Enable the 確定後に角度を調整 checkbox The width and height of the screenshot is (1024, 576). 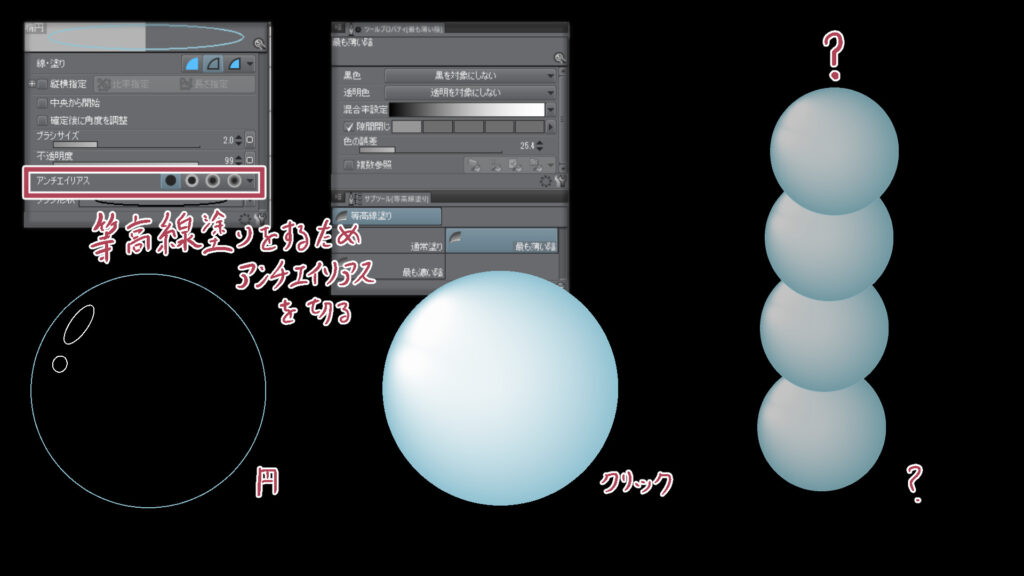tap(42, 120)
